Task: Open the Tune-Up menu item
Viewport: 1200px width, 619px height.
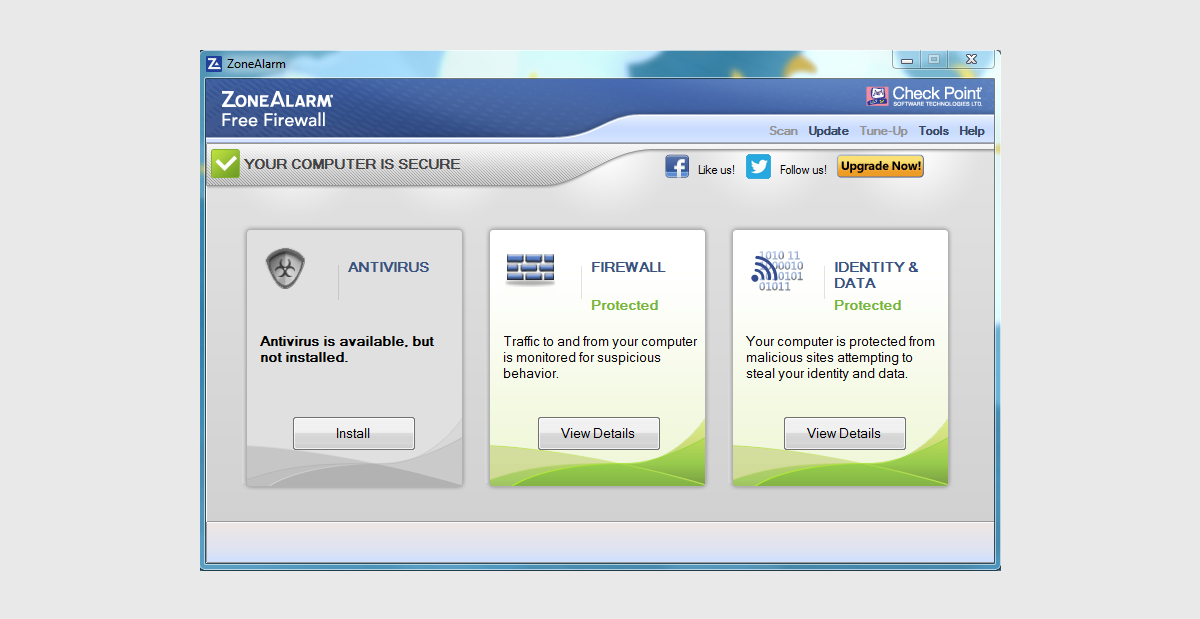Action: click(x=884, y=131)
